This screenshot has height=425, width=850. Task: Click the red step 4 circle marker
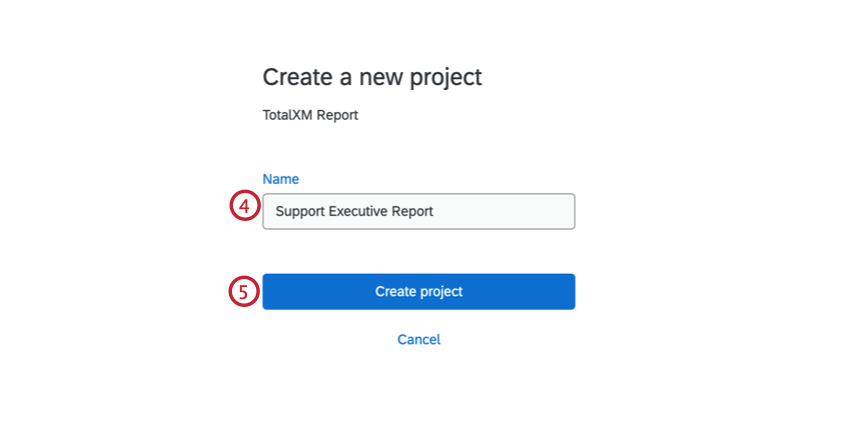(244, 207)
